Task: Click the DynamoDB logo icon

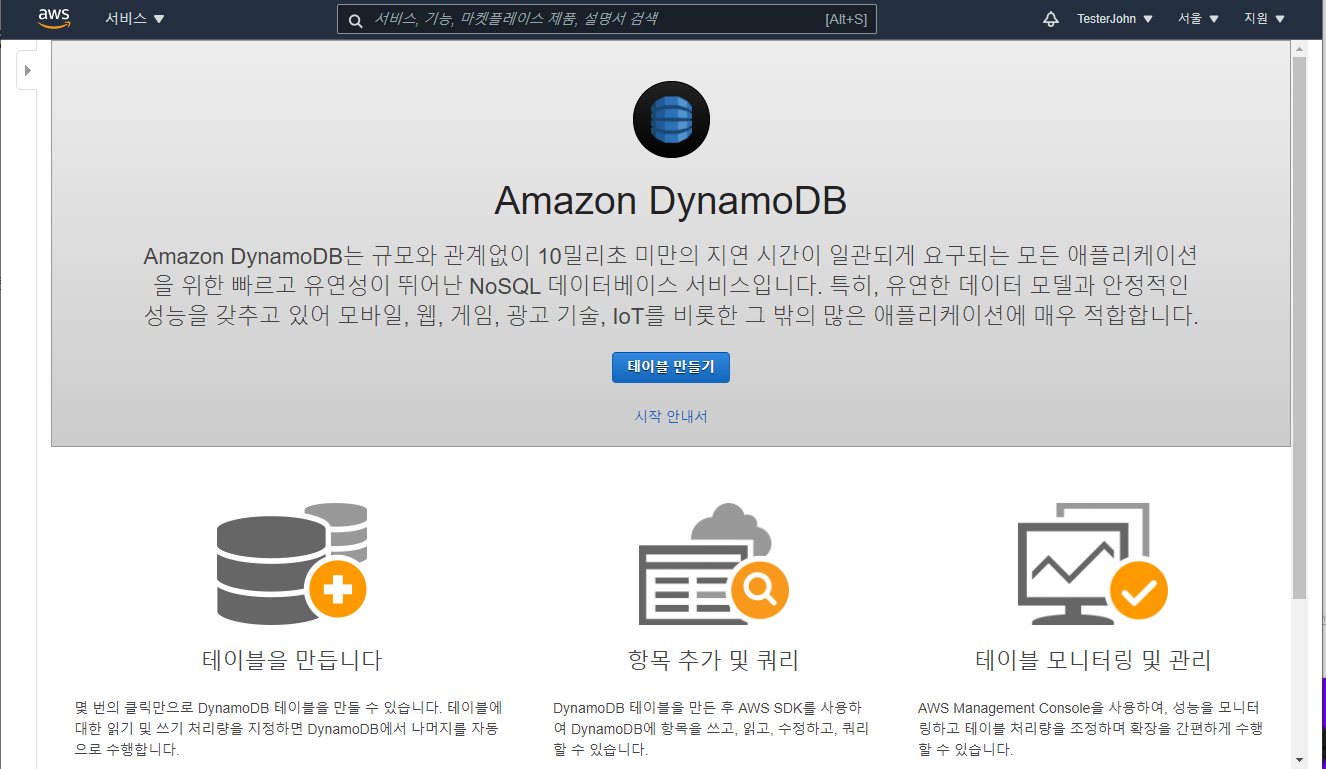Action: 671,120
